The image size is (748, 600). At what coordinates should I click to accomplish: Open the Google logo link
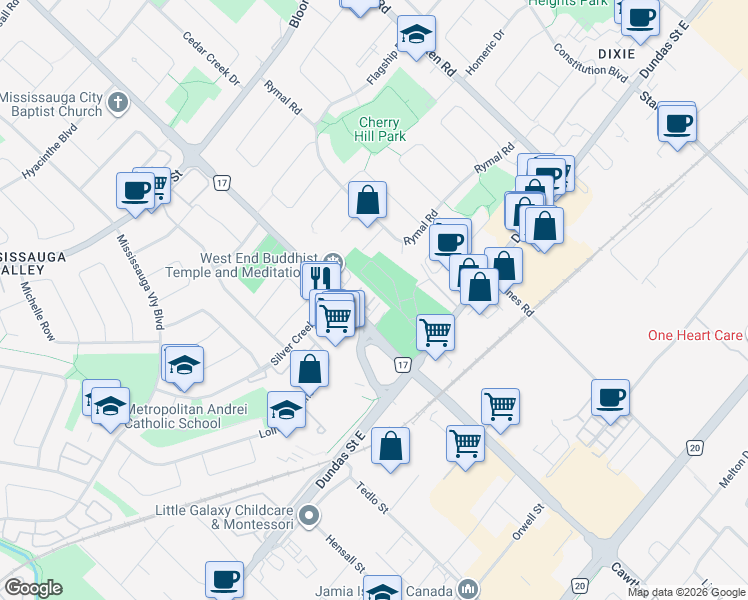33,588
